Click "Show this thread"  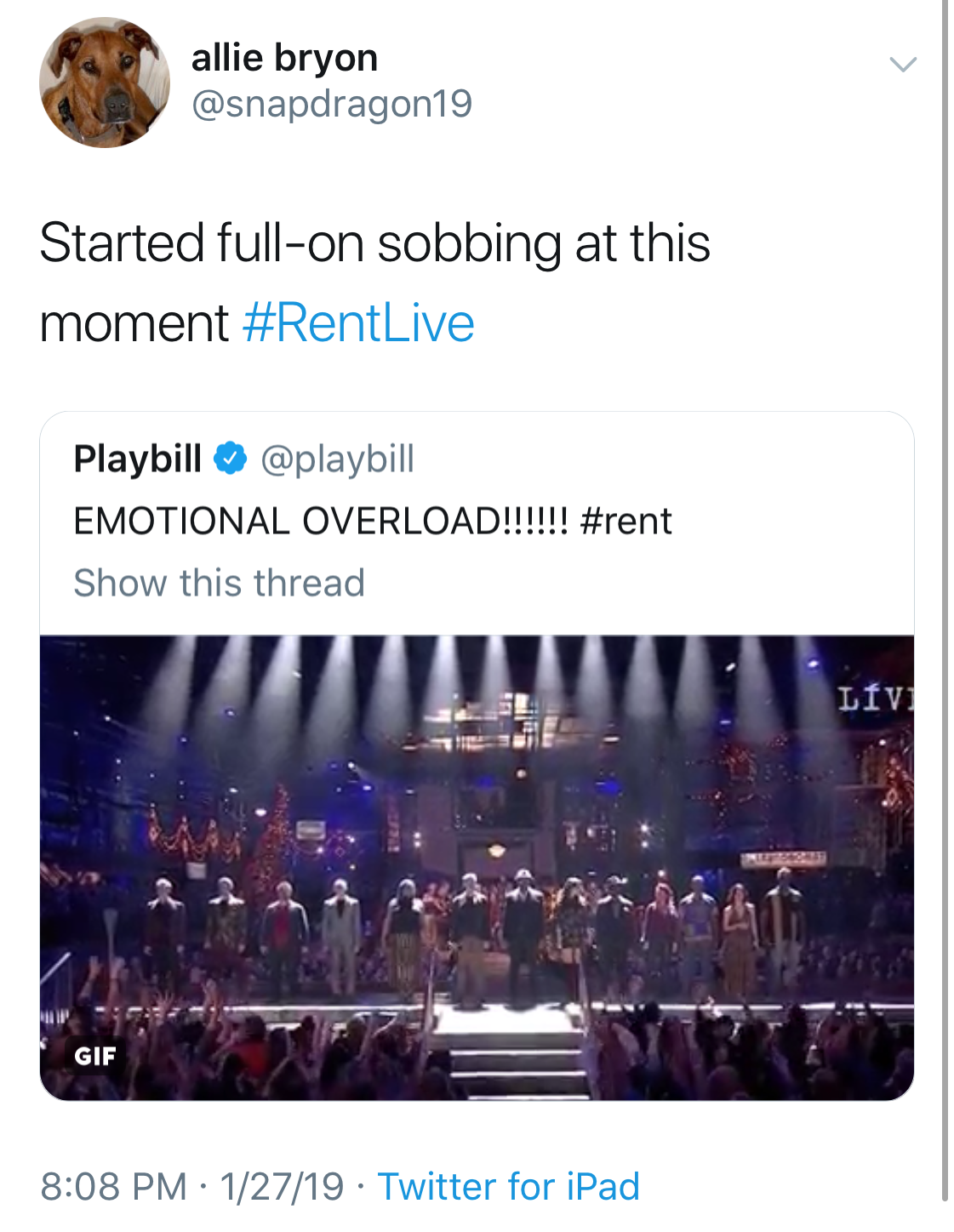click(219, 583)
